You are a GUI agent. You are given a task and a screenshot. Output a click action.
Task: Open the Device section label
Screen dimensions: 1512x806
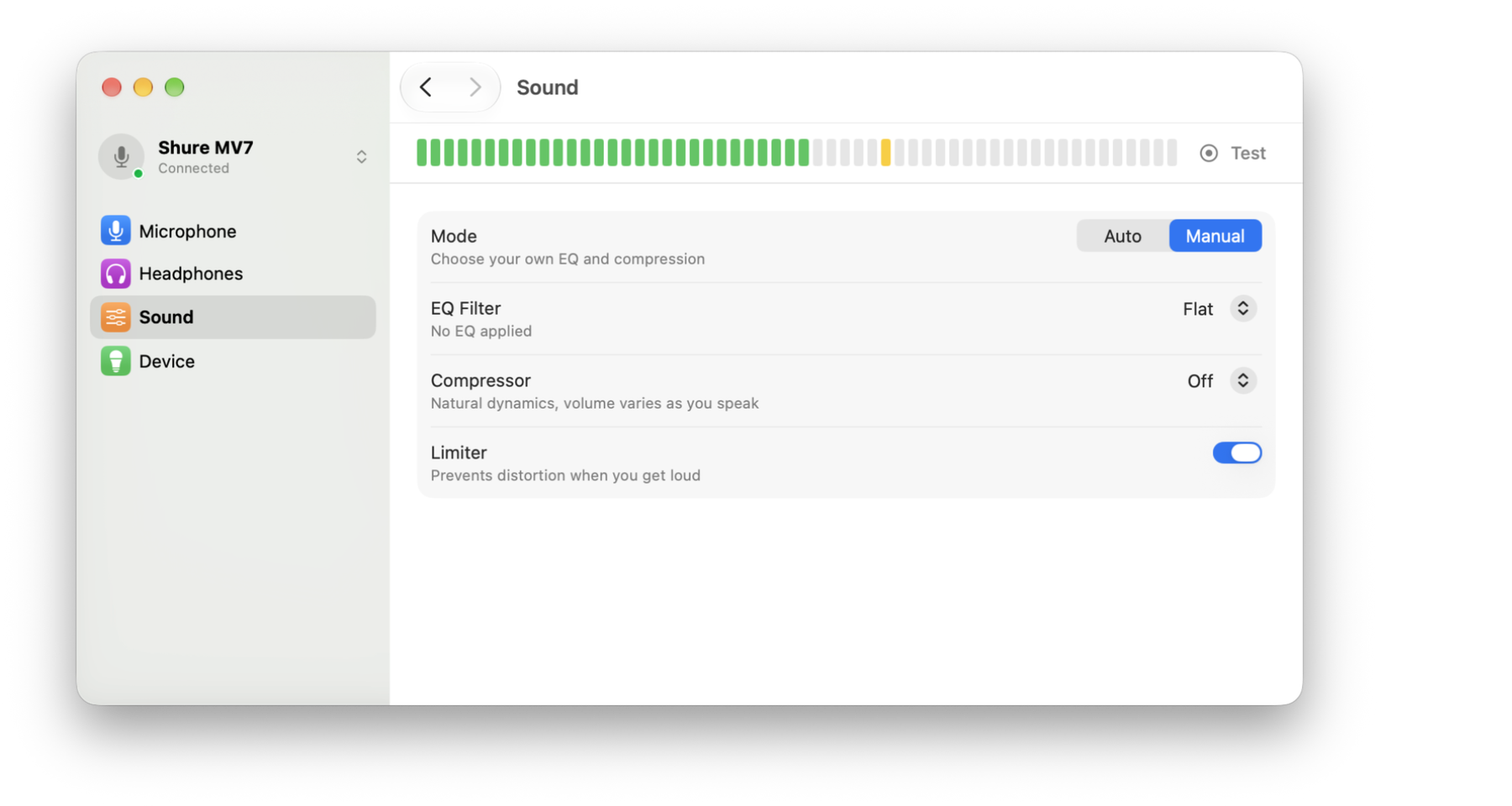point(167,361)
